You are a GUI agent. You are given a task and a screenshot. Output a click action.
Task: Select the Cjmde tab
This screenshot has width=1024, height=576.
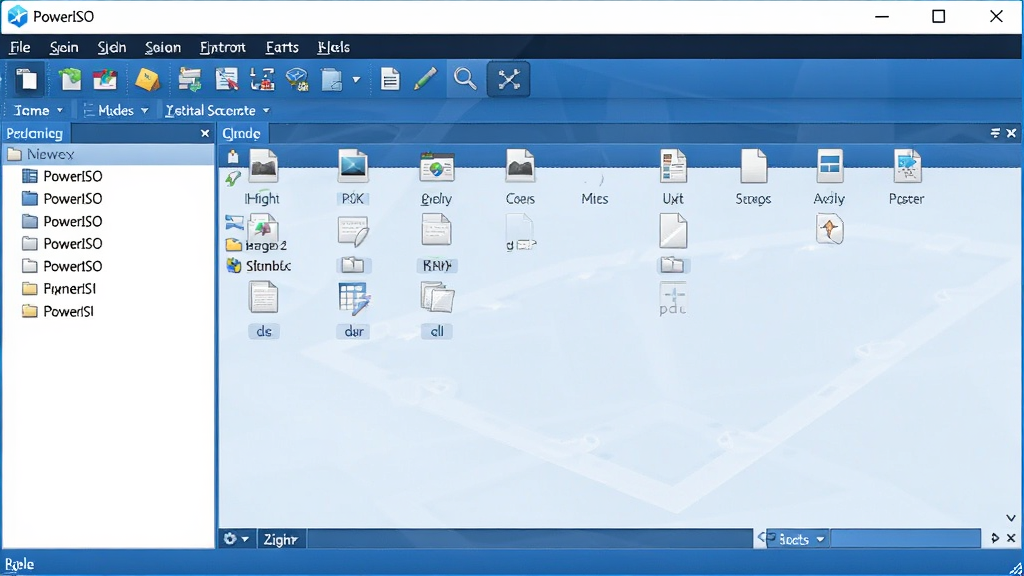(242, 133)
